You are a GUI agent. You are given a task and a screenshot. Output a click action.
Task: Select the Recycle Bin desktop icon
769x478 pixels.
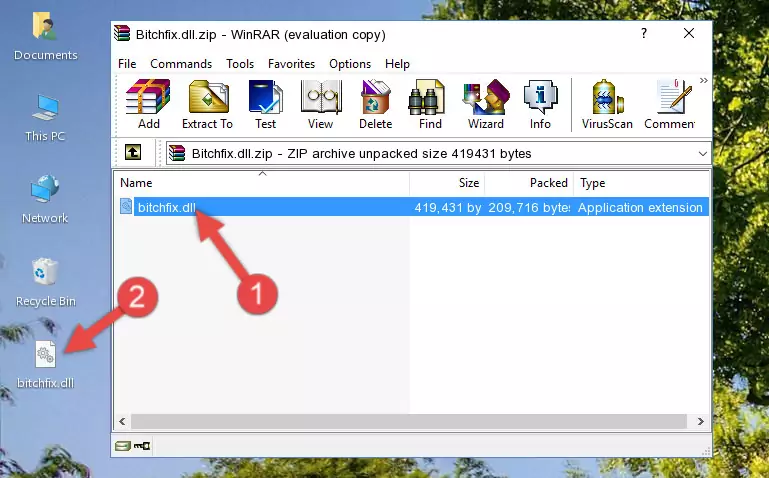point(45,282)
